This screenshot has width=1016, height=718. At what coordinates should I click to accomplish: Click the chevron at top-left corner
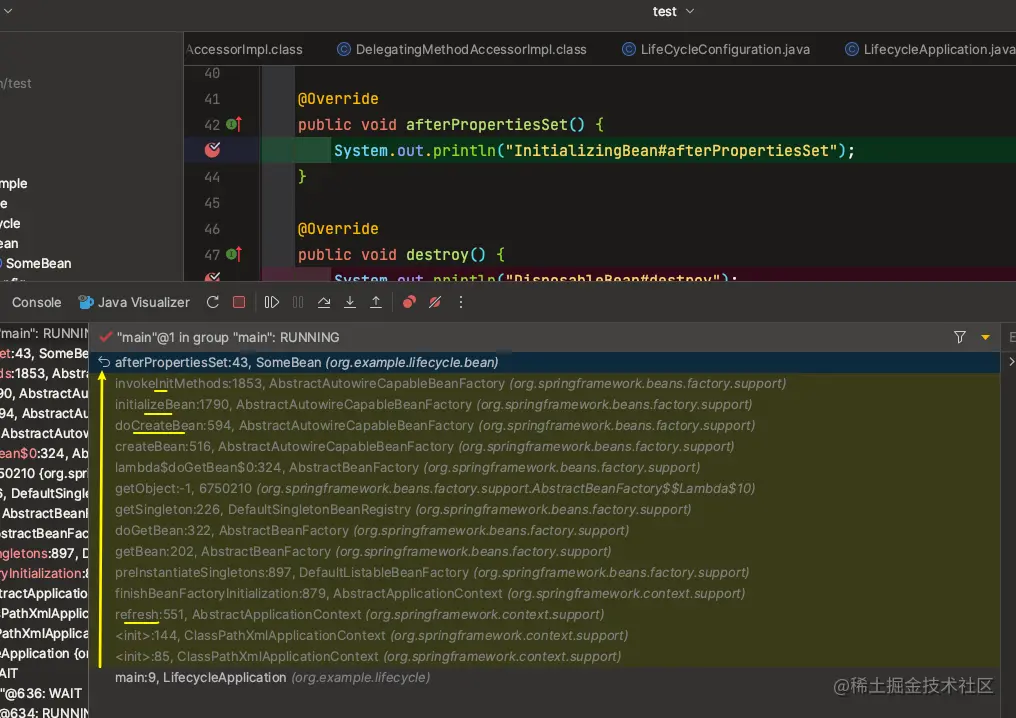click(8, 10)
